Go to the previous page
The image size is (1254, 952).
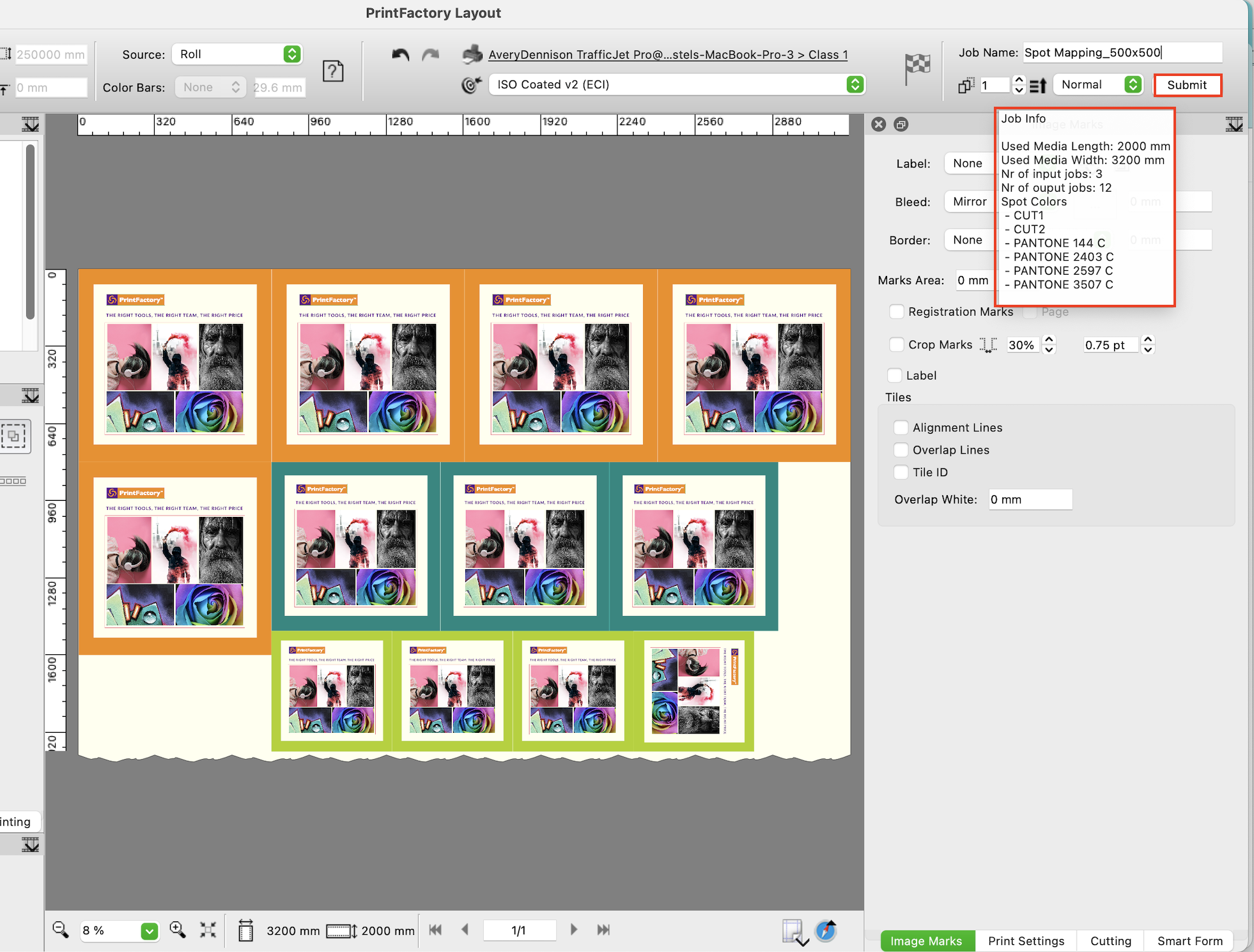(x=465, y=930)
